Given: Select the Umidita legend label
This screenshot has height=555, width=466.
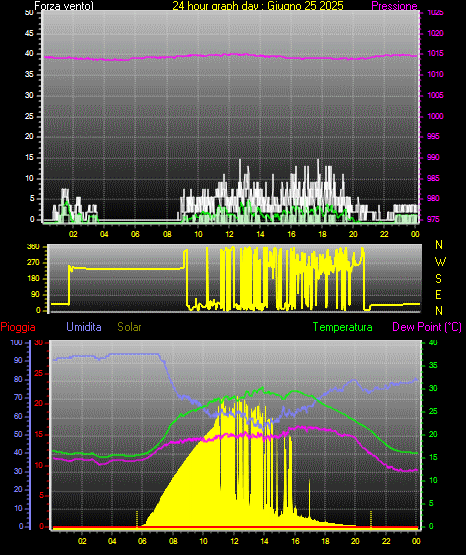Looking at the screenshot, I should pos(84,327).
